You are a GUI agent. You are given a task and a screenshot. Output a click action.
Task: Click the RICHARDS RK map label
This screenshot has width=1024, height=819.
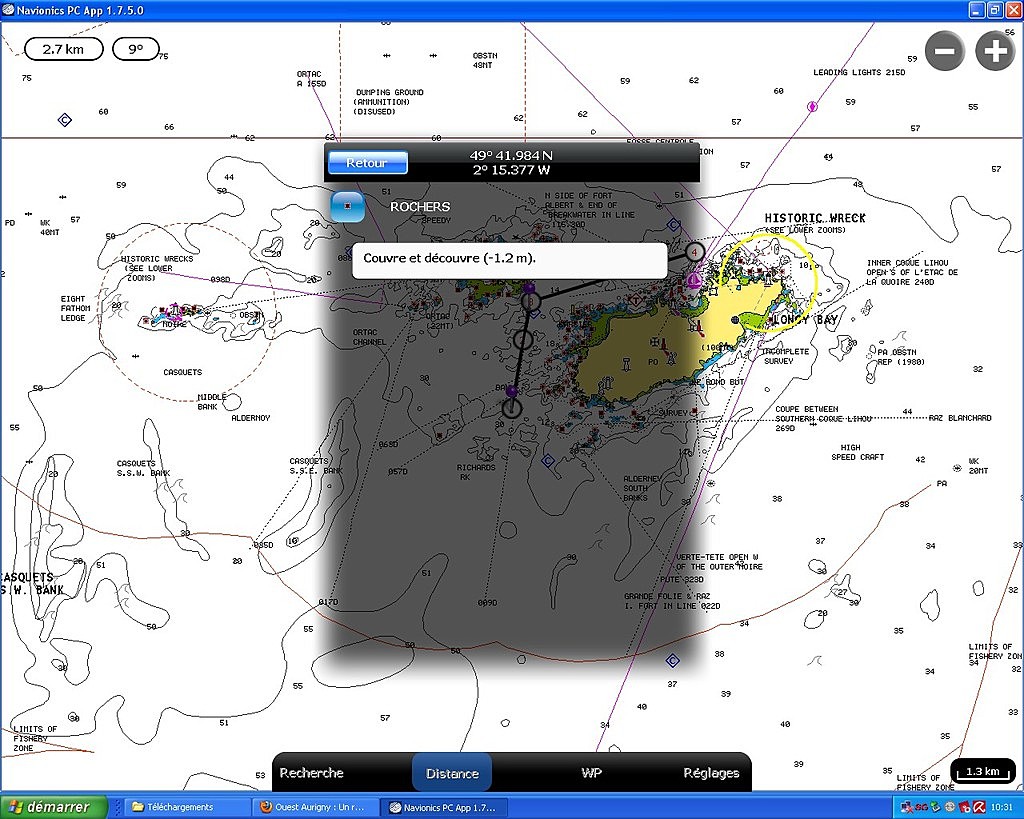476,472
